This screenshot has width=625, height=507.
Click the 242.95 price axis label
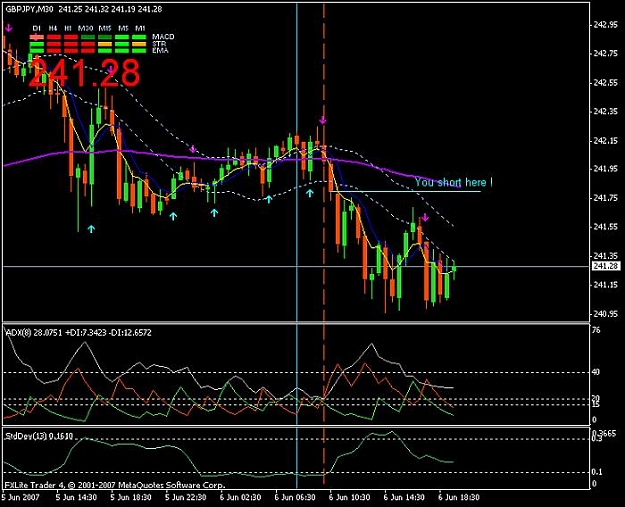click(605, 25)
